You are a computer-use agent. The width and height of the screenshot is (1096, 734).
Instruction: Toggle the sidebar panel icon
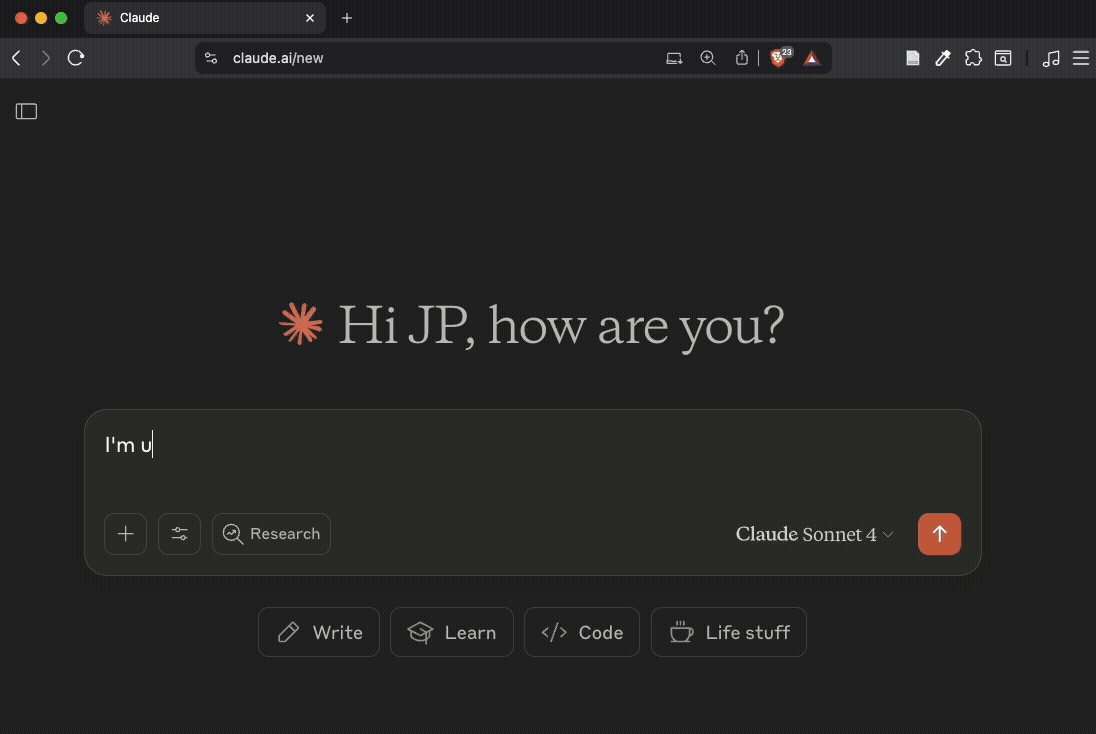pos(27,112)
